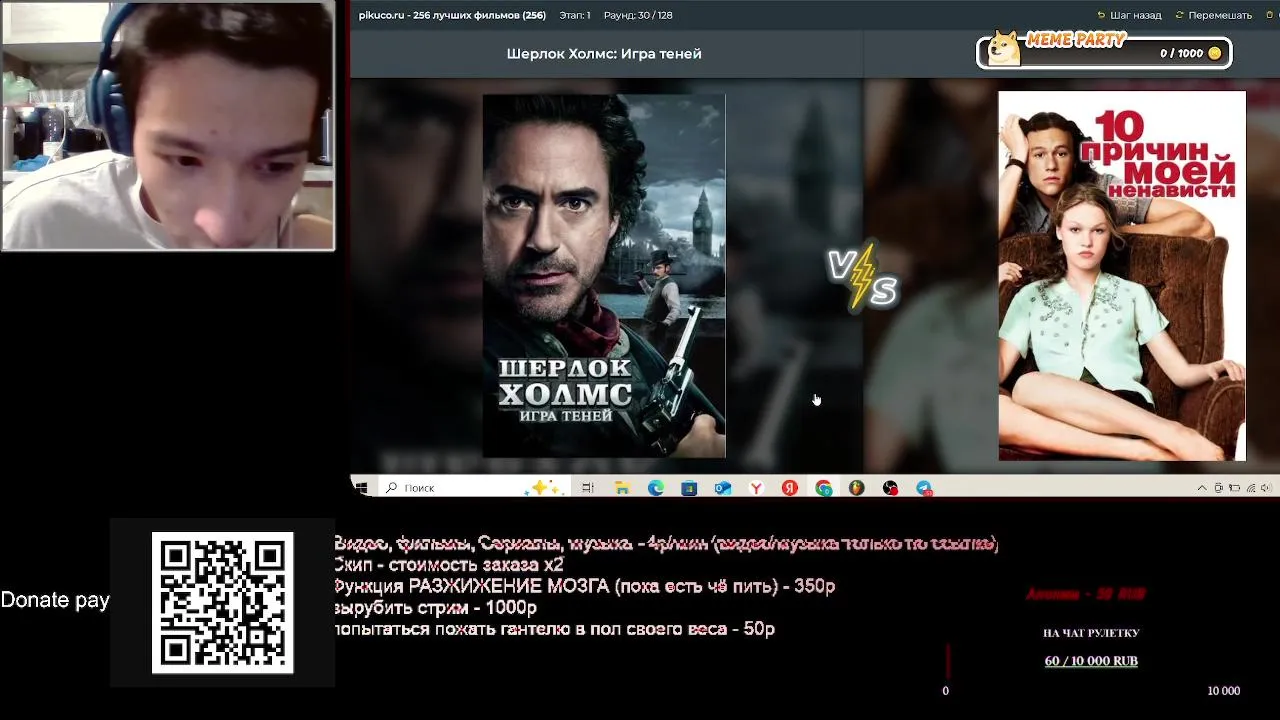Image resolution: width=1280 pixels, height=720 pixels.
Task: Click the taskbar search sparkle icon
Action: [x=545, y=487]
